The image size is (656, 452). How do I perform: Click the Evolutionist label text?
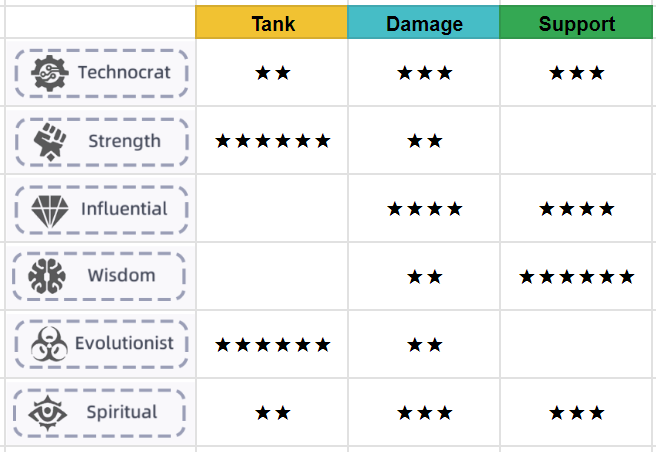click(124, 343)
